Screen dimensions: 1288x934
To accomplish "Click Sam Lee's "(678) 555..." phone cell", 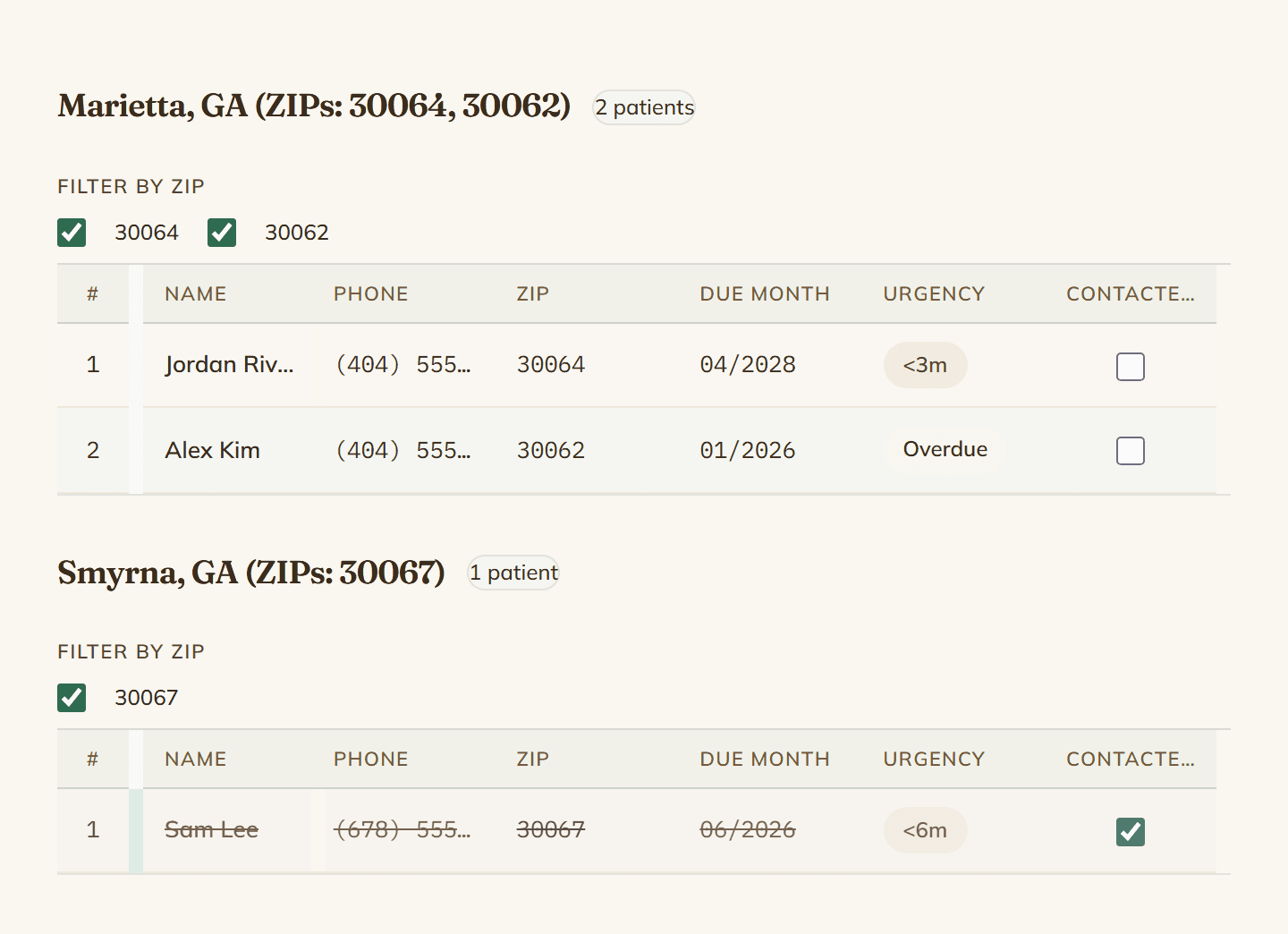I will (x=403, y=830).
